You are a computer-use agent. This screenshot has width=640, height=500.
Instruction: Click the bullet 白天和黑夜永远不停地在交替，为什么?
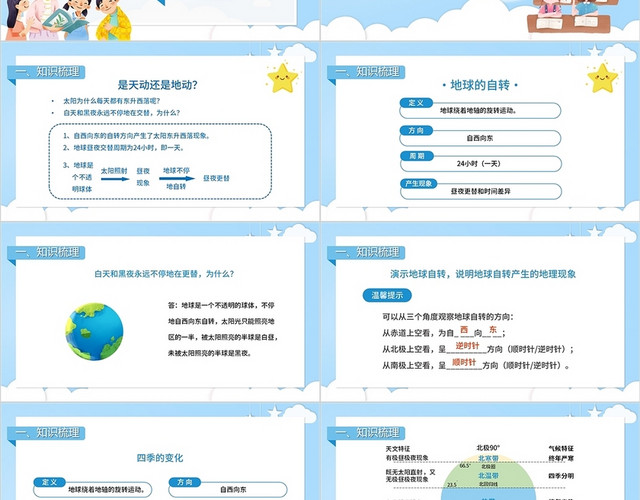pos(122,113)
